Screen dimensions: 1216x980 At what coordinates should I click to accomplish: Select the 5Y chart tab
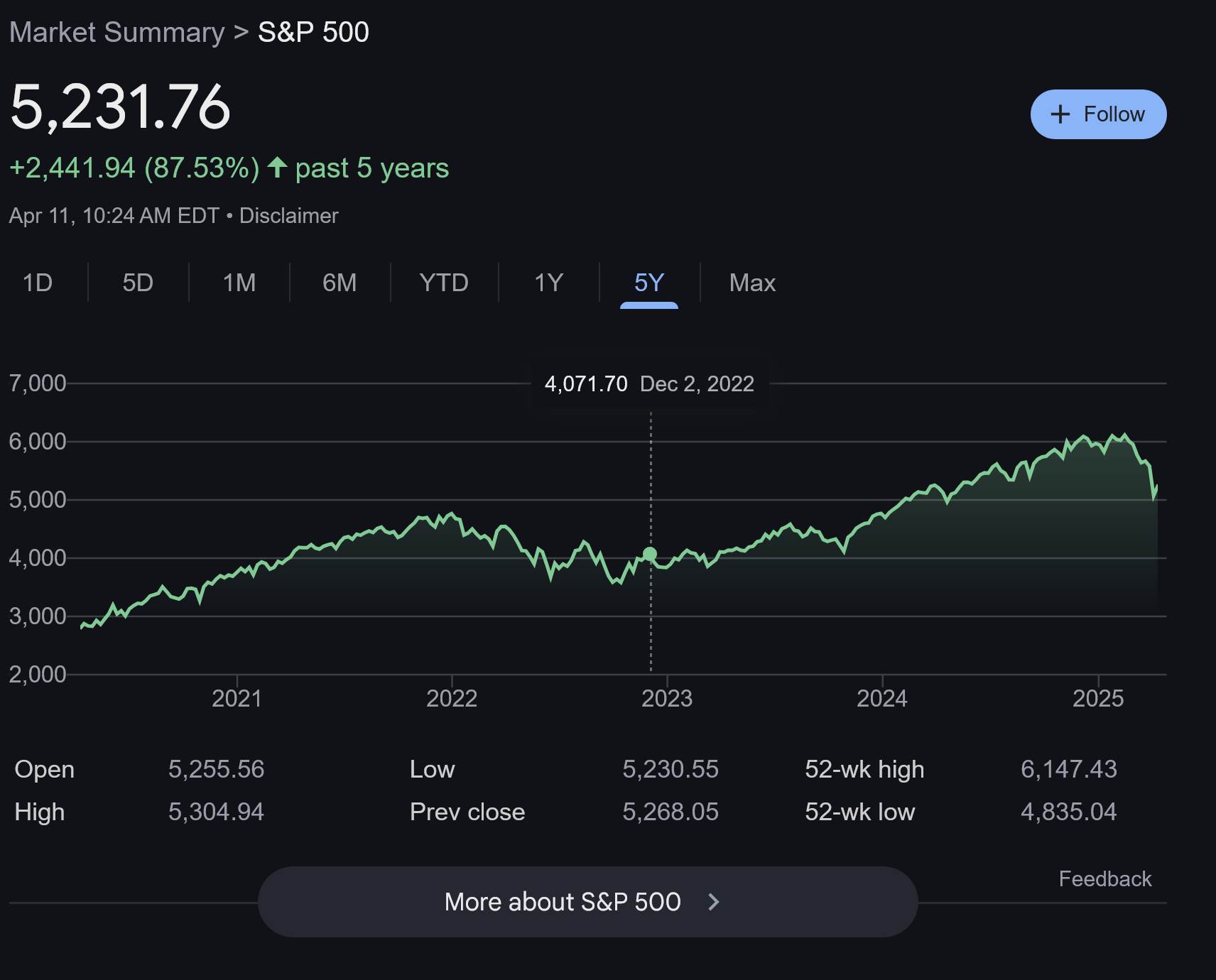(x=648, y=283)
